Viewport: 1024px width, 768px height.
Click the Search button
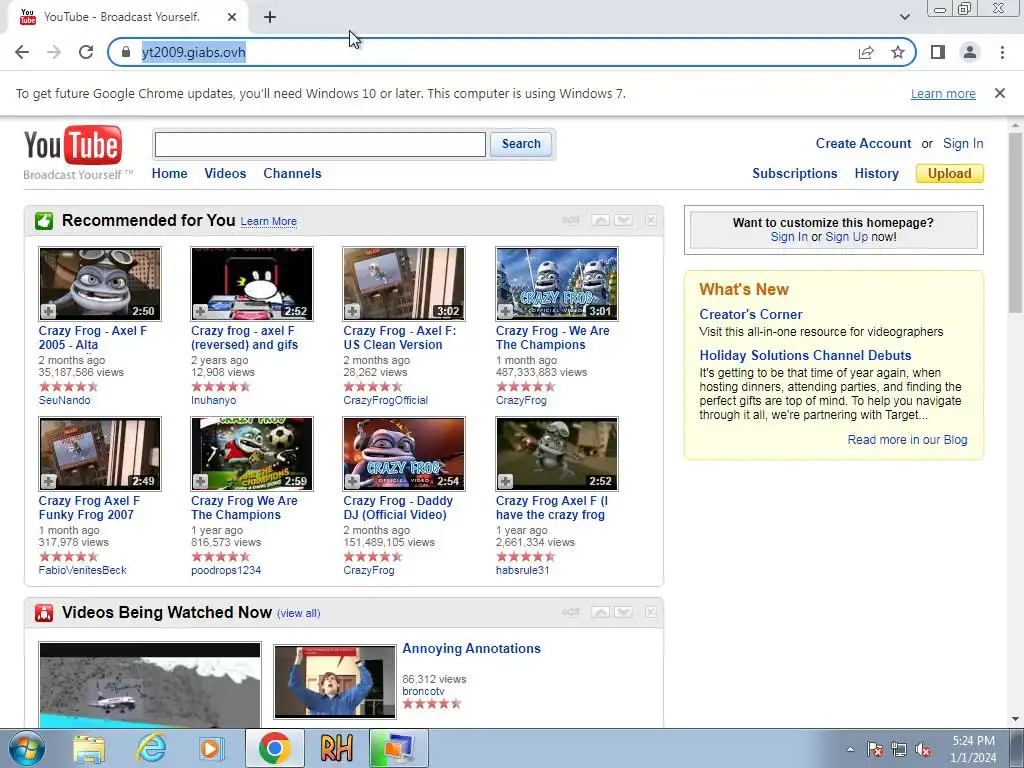[521, 144]
